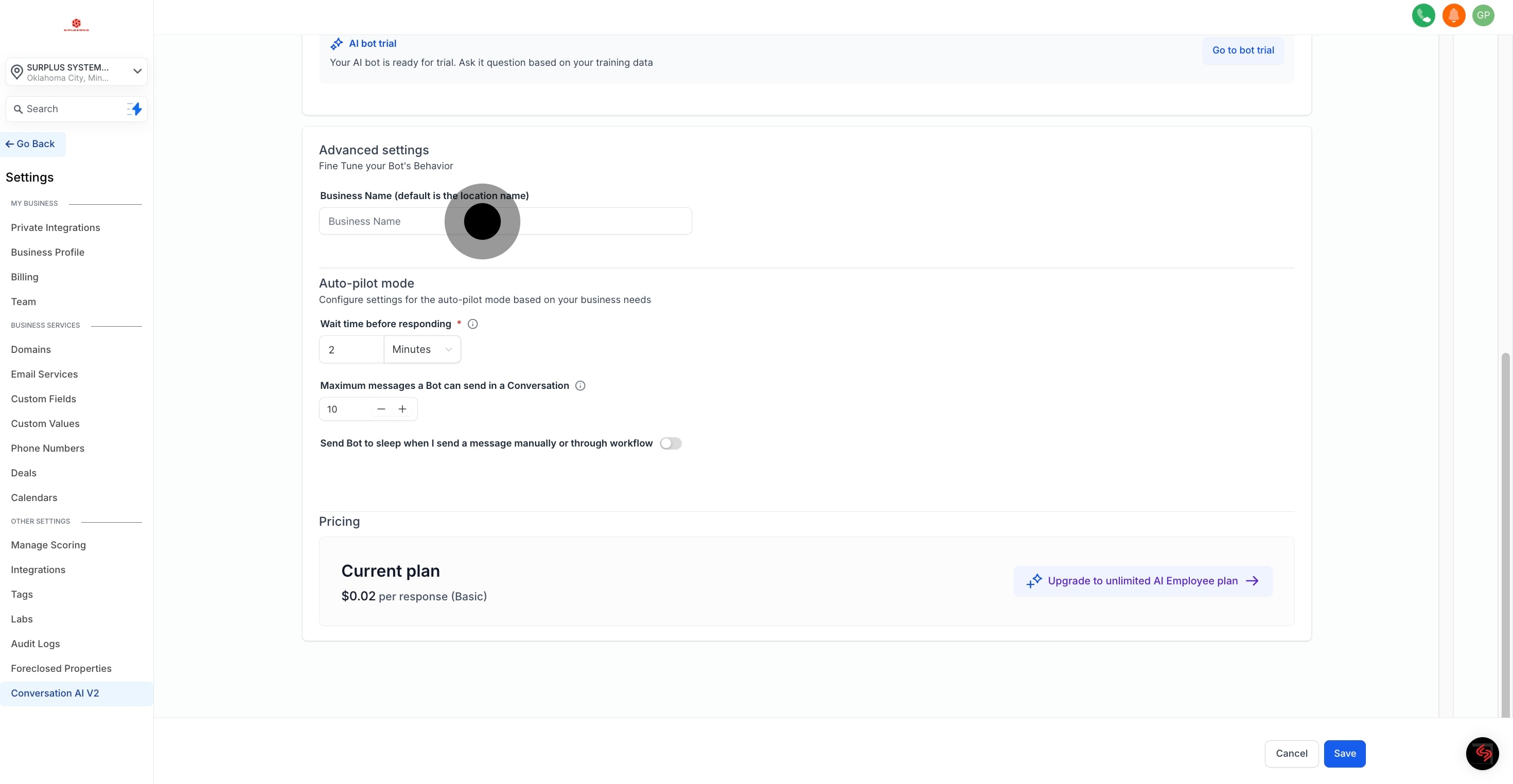The width and height of the screenshot is (1513, 784).
Task: Open the Minutes unit dropdown
Action: (421, 349)
